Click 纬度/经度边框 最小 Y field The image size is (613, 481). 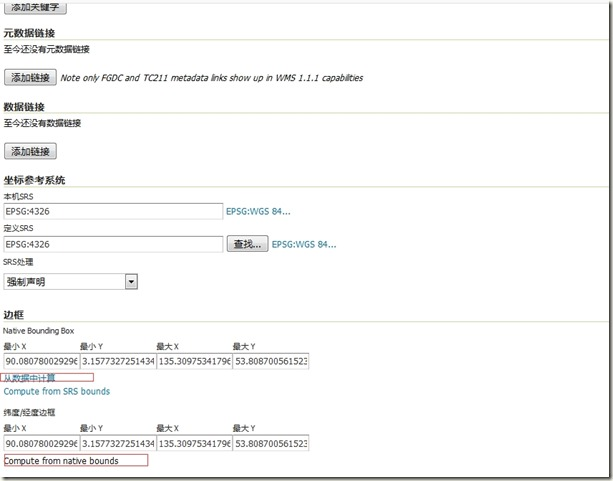coord(118,443)
